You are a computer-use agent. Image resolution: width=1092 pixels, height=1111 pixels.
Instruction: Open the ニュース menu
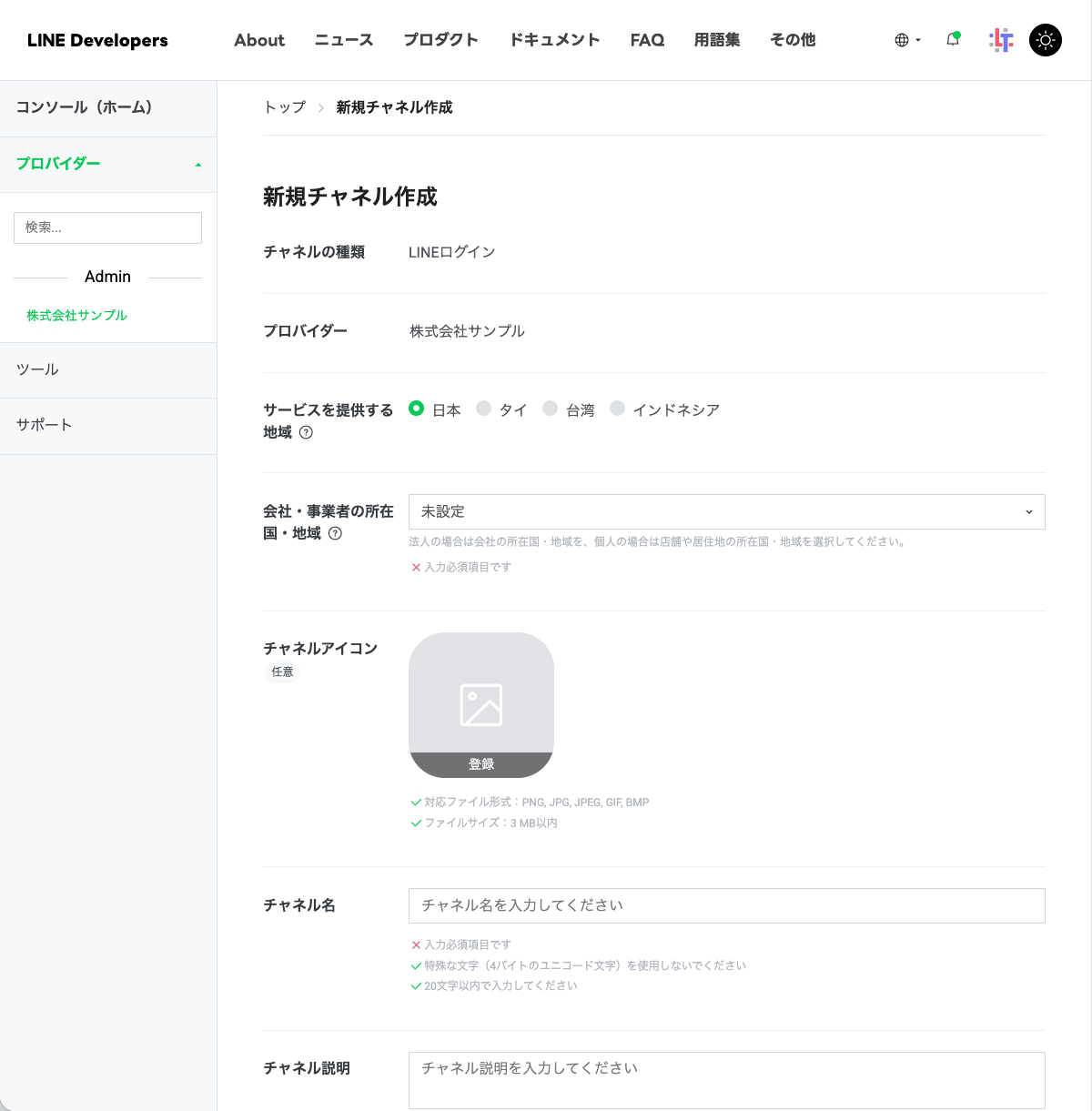pyautogui.click(x=344, y=40)
